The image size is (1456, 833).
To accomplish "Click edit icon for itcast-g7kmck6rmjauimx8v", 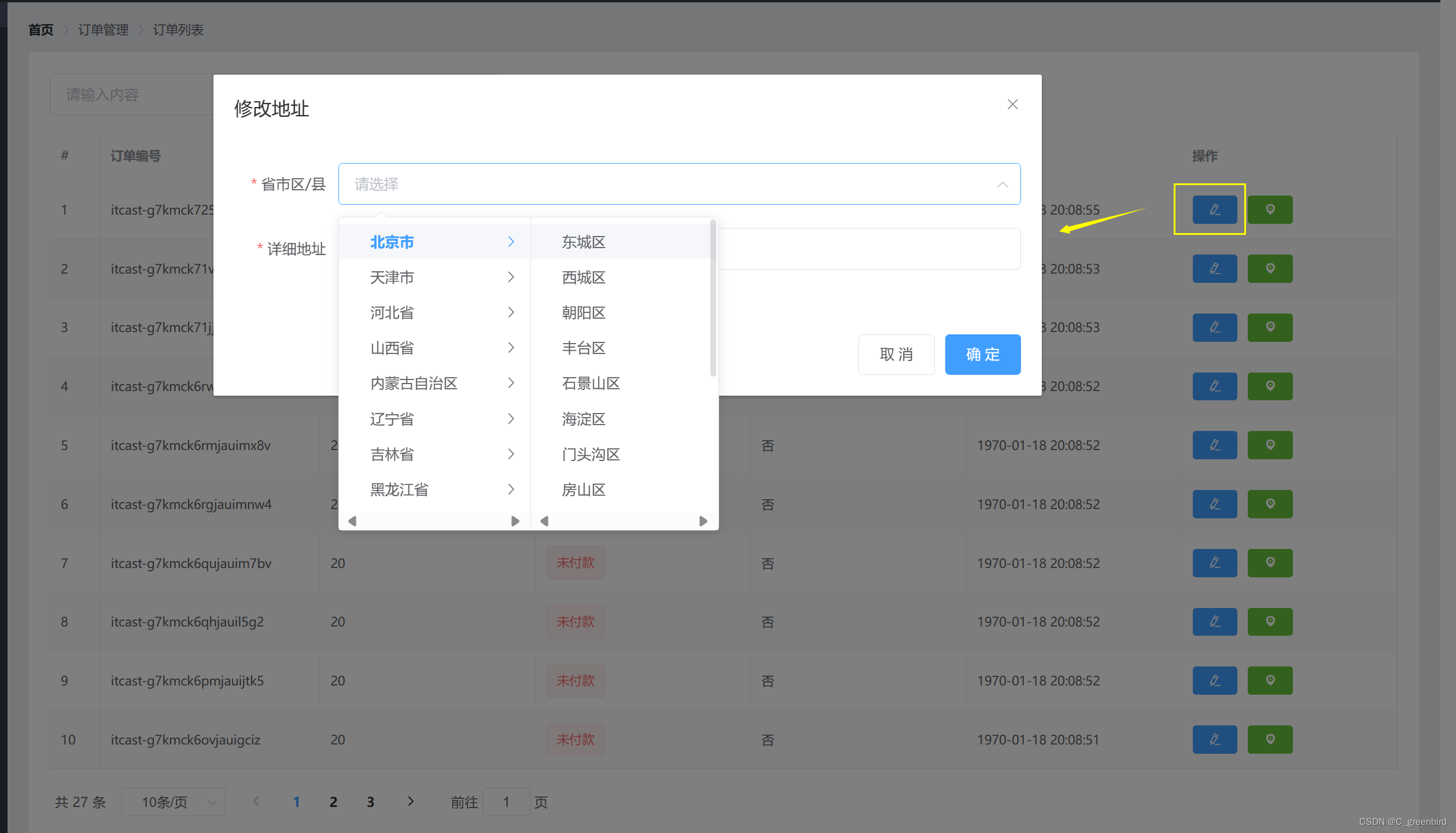I will tap(1214, 445).
